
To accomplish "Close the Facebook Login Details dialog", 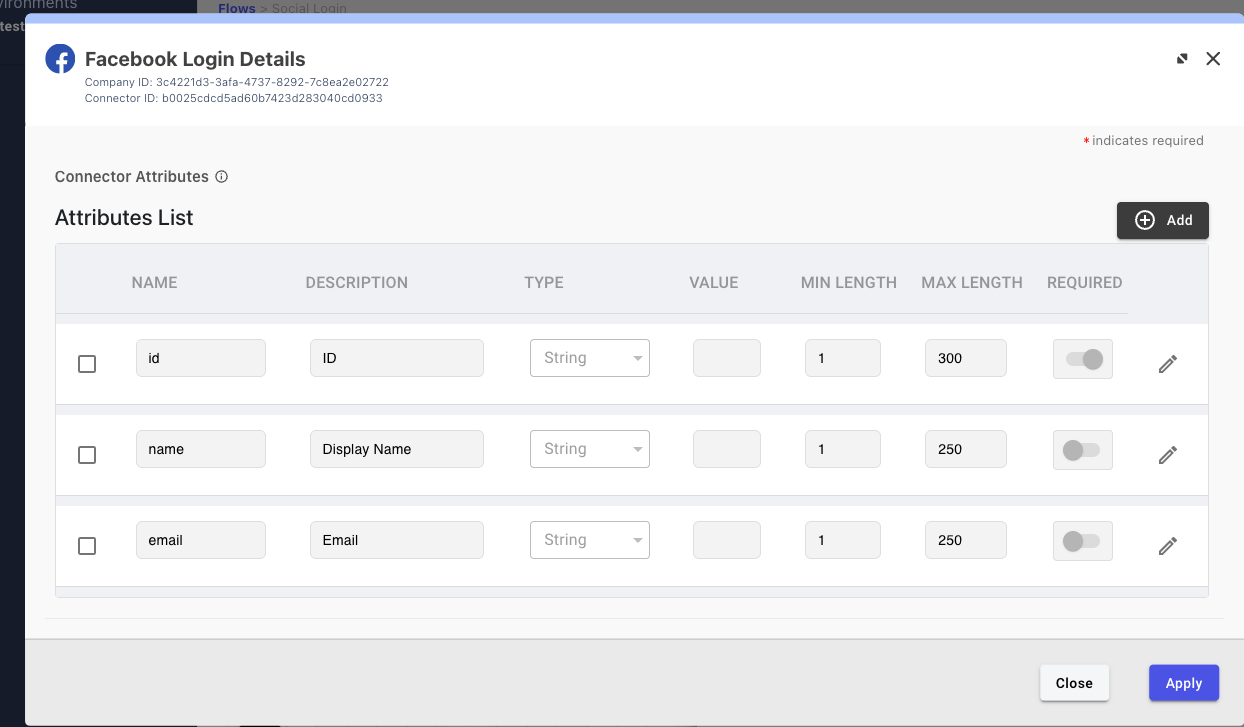I will click(x=1213, y=59).
